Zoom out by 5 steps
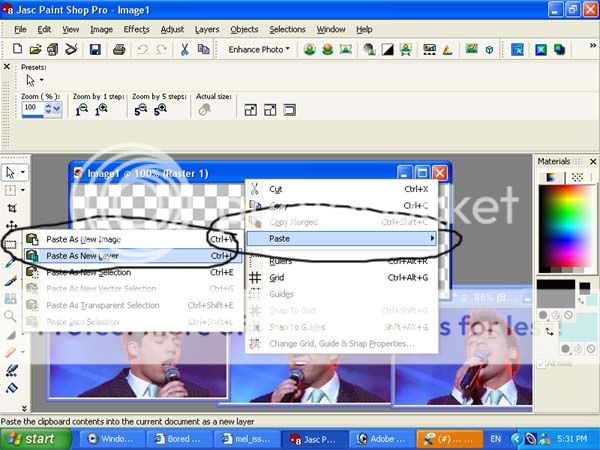 point(140,110)
